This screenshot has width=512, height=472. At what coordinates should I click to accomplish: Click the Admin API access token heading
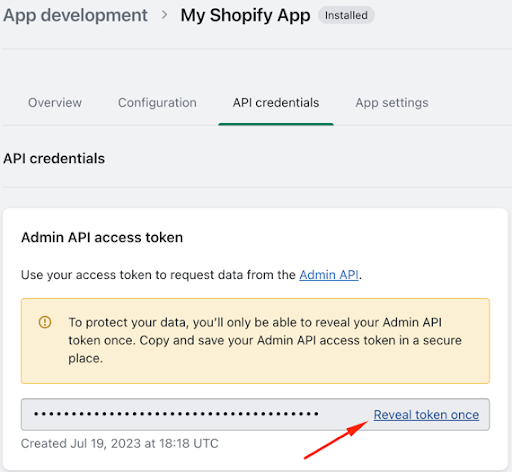[102, 237]
